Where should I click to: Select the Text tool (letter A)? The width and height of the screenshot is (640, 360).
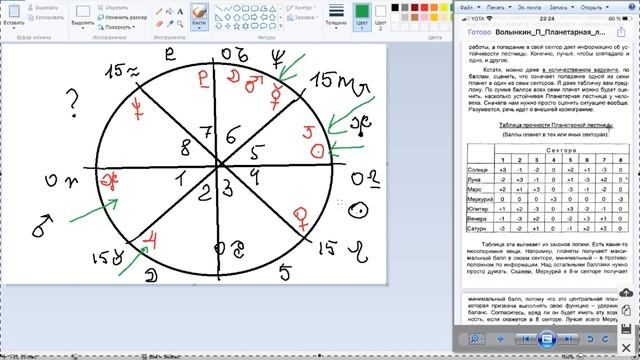180,12
